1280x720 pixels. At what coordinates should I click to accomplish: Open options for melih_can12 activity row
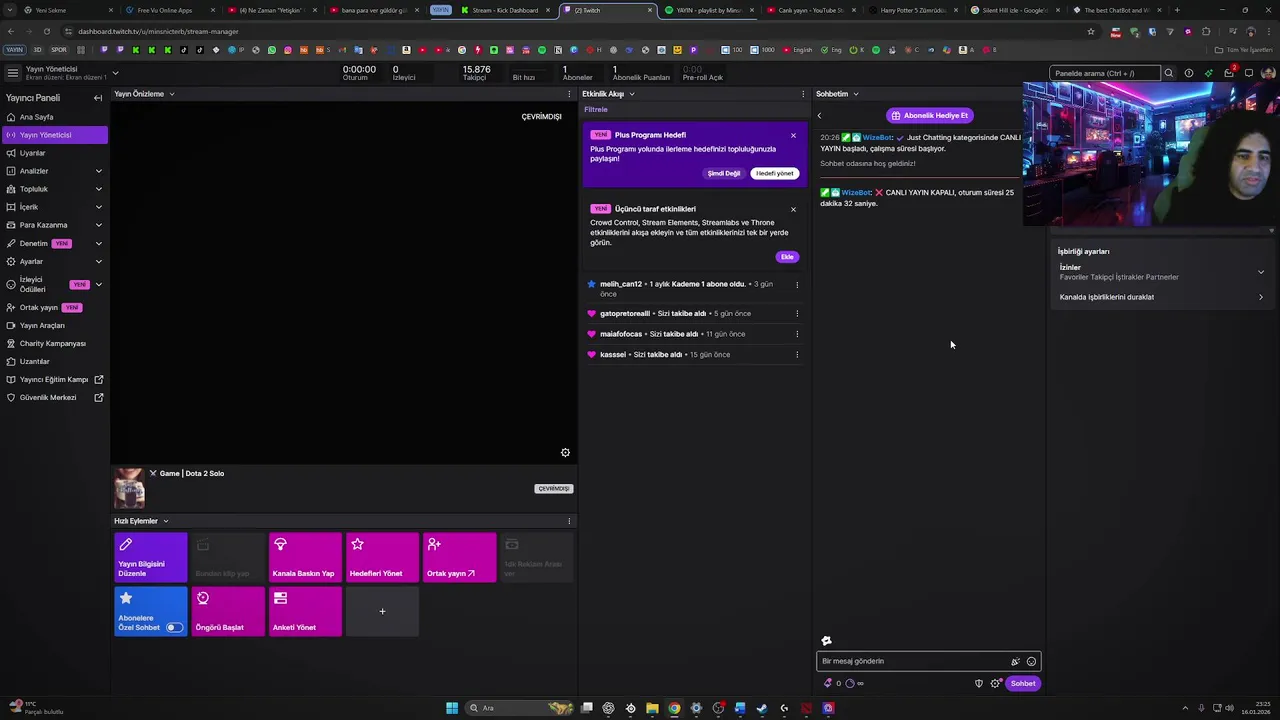click(797, 285)
